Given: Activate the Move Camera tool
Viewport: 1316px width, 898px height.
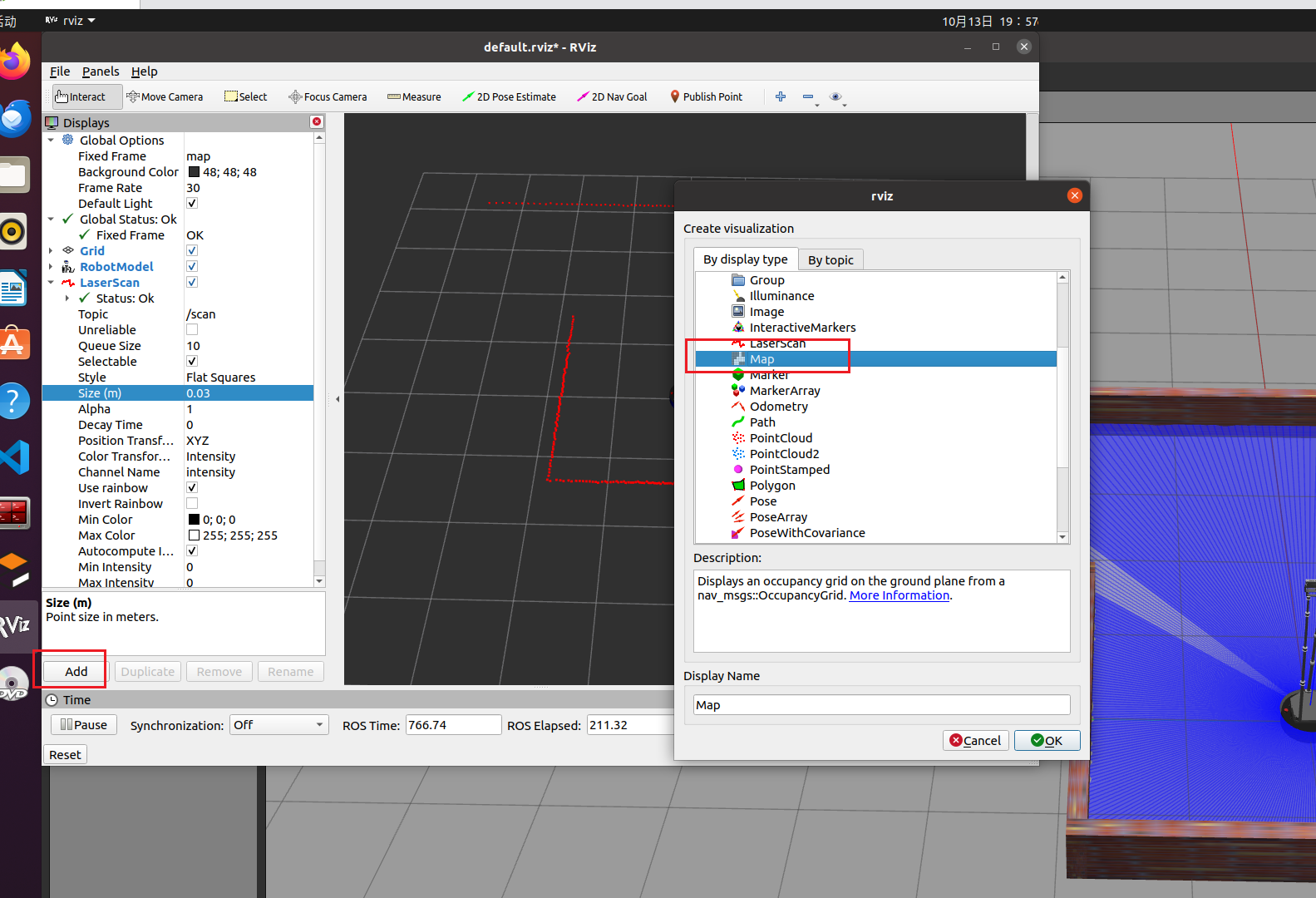Looking at the screenshot, I should (x=165, y=97).
